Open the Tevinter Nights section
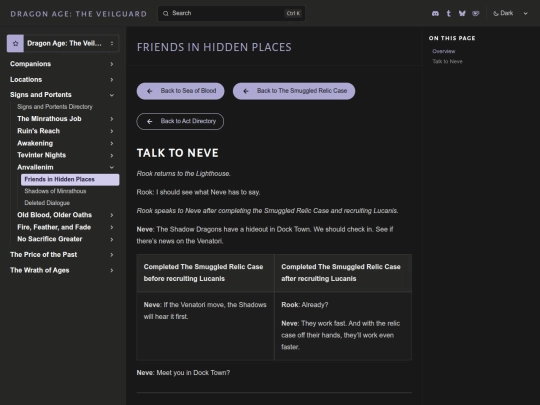540x405 pixels. point(41,155)
